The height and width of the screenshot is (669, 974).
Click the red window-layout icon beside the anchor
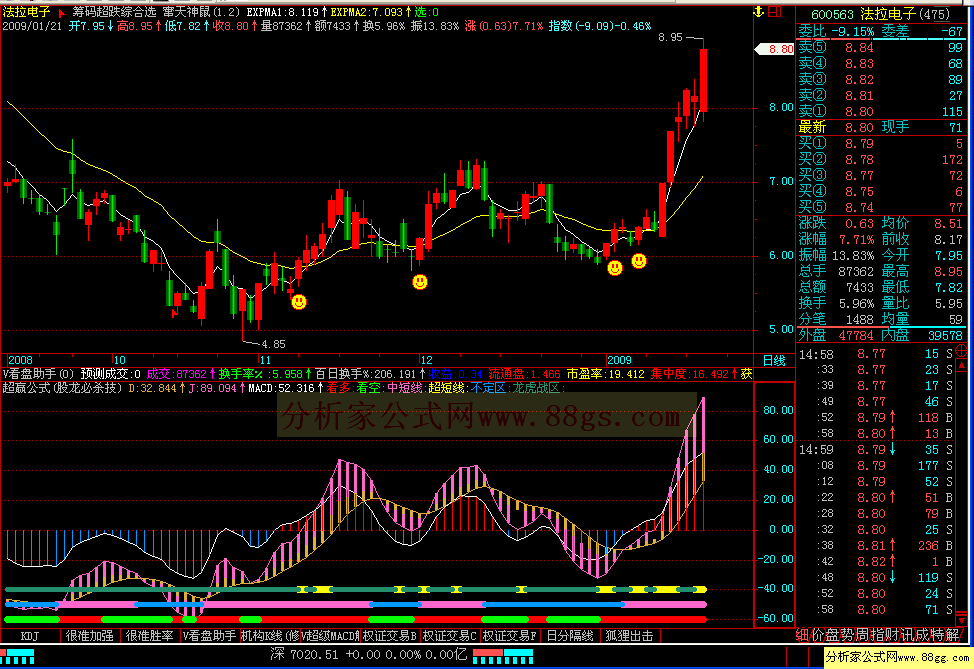pyautogui.click(x=775, y=11)
